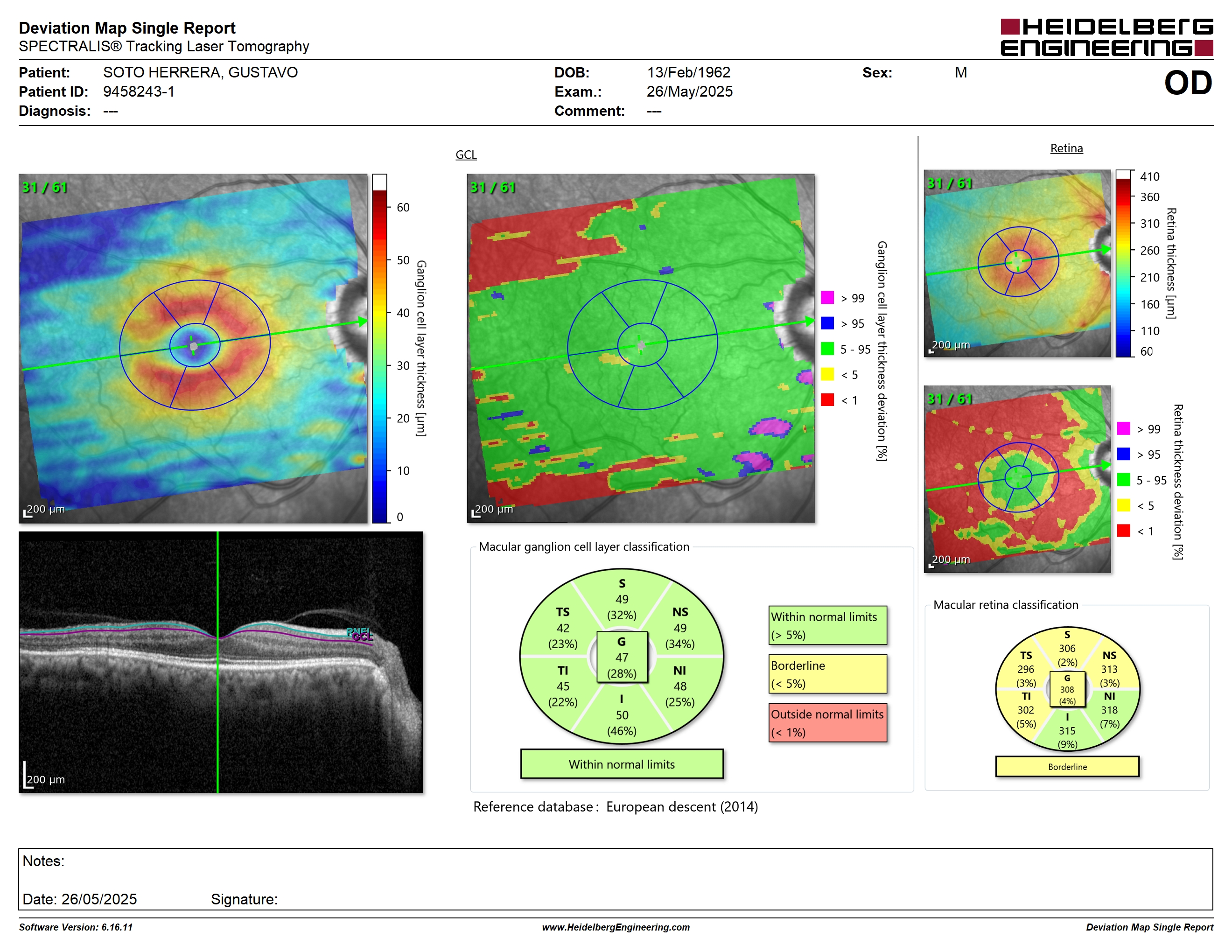
Task: Click the 'Within normal limits (> 5%)' legend box
Action: 827,625
